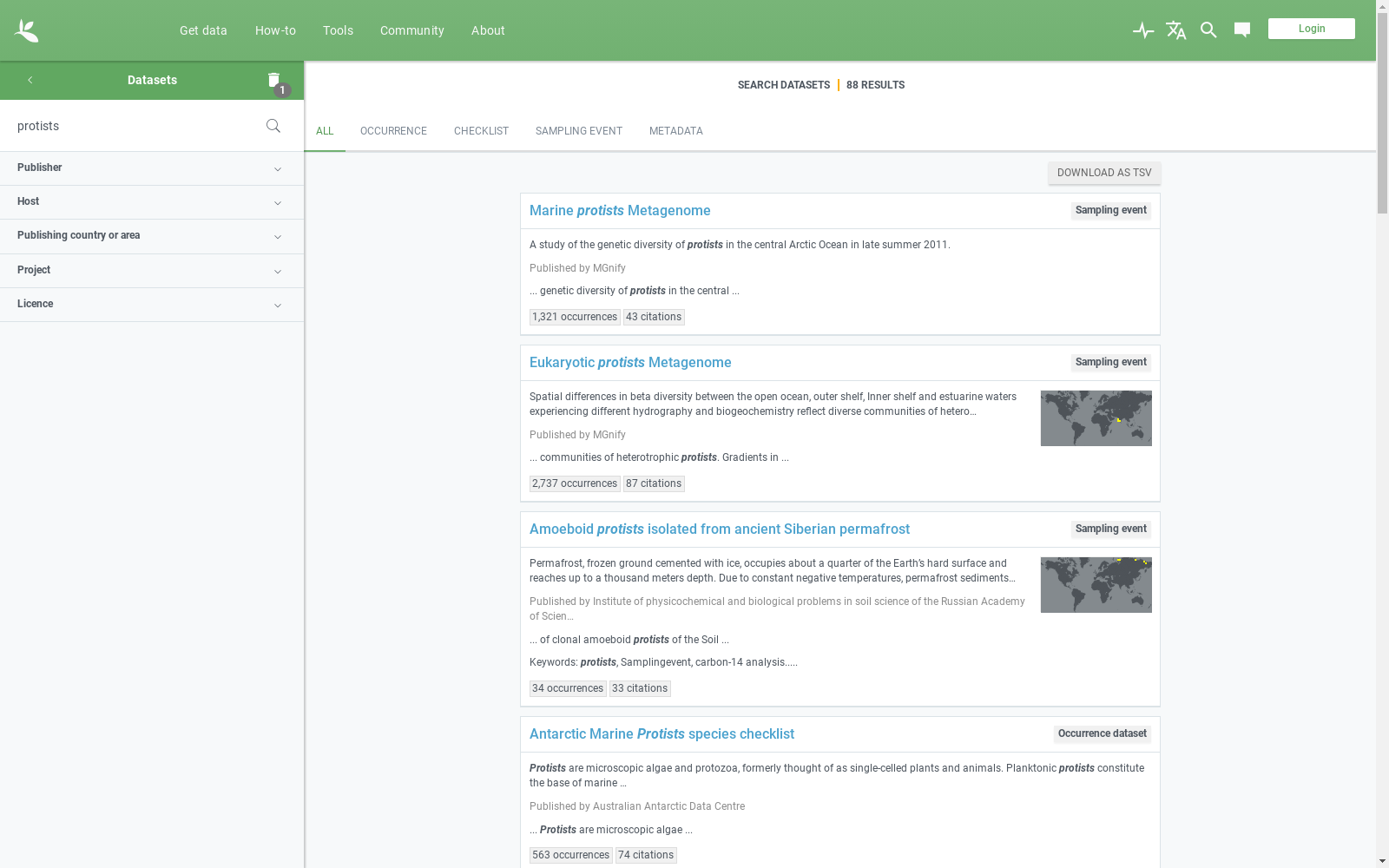The height and width of the screenshot is (868, 1389).
Task: Expand the Publishing country or area filter
Action: 152,236
